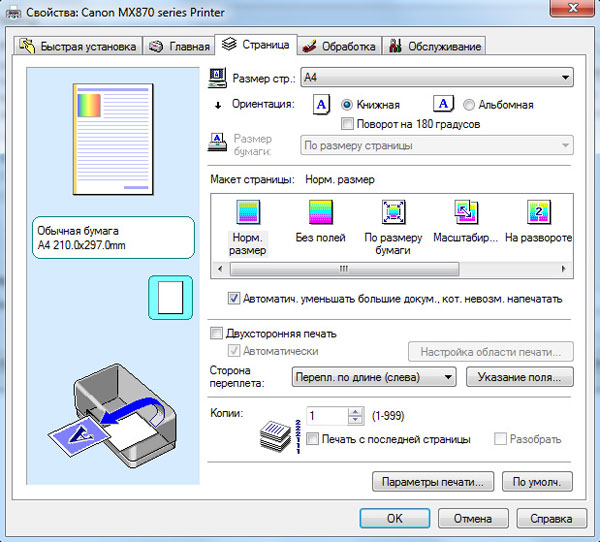Screen dimensions: 600x542
Task: Toggle the Разобрать checkbox
Action: 500,439
